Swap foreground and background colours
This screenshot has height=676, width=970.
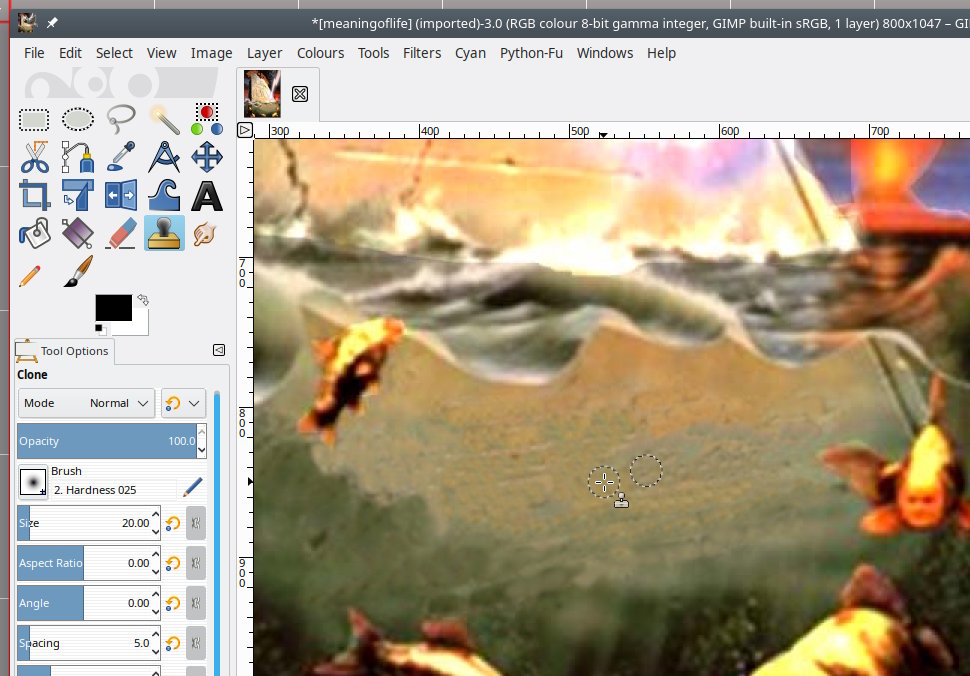[x=143, y=300]
